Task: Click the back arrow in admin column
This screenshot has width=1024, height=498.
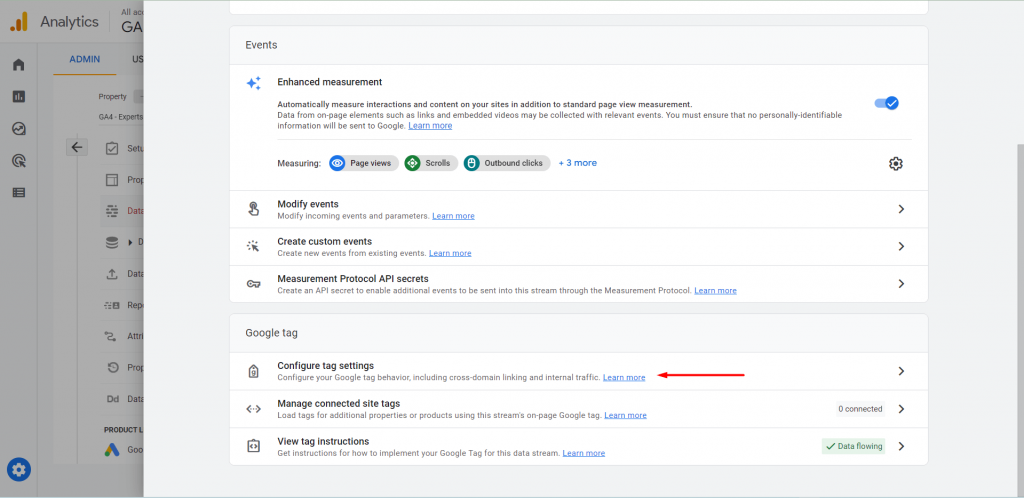Action: (x=76, y=148)
